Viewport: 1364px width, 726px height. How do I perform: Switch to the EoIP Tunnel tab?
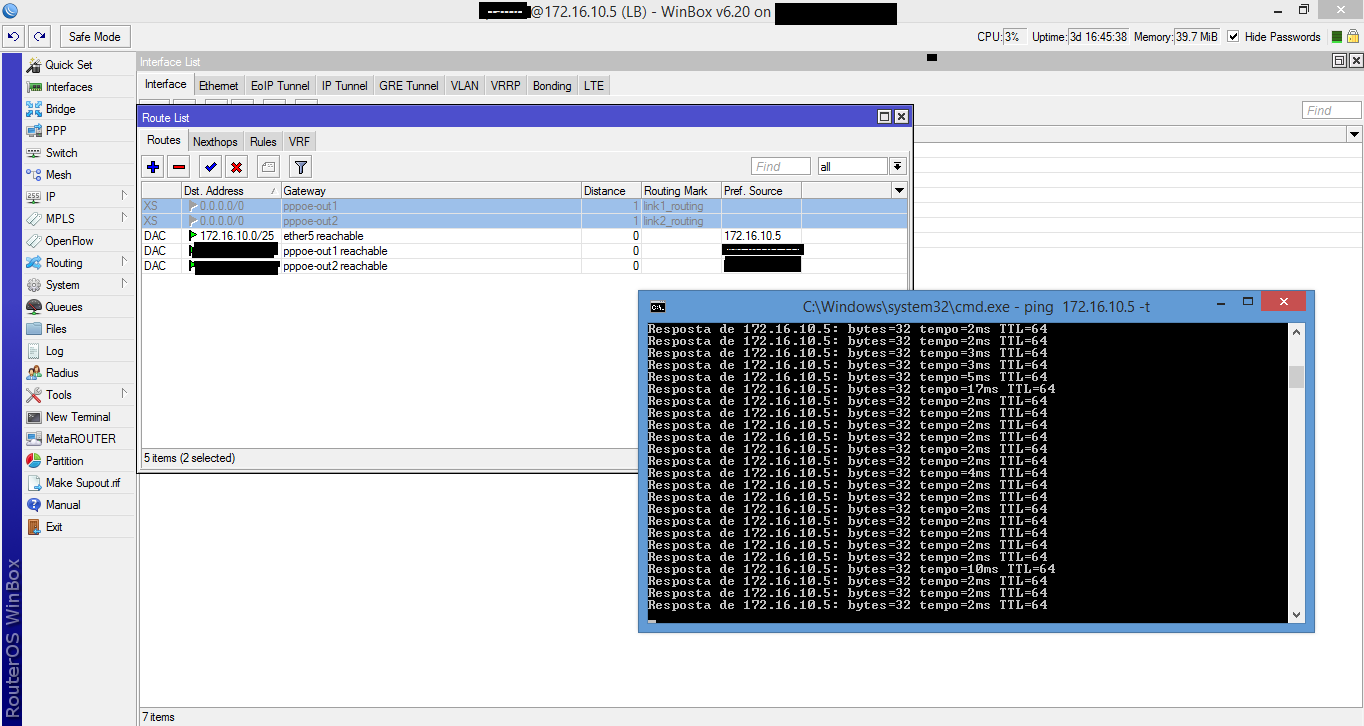[x=280, y=86]
